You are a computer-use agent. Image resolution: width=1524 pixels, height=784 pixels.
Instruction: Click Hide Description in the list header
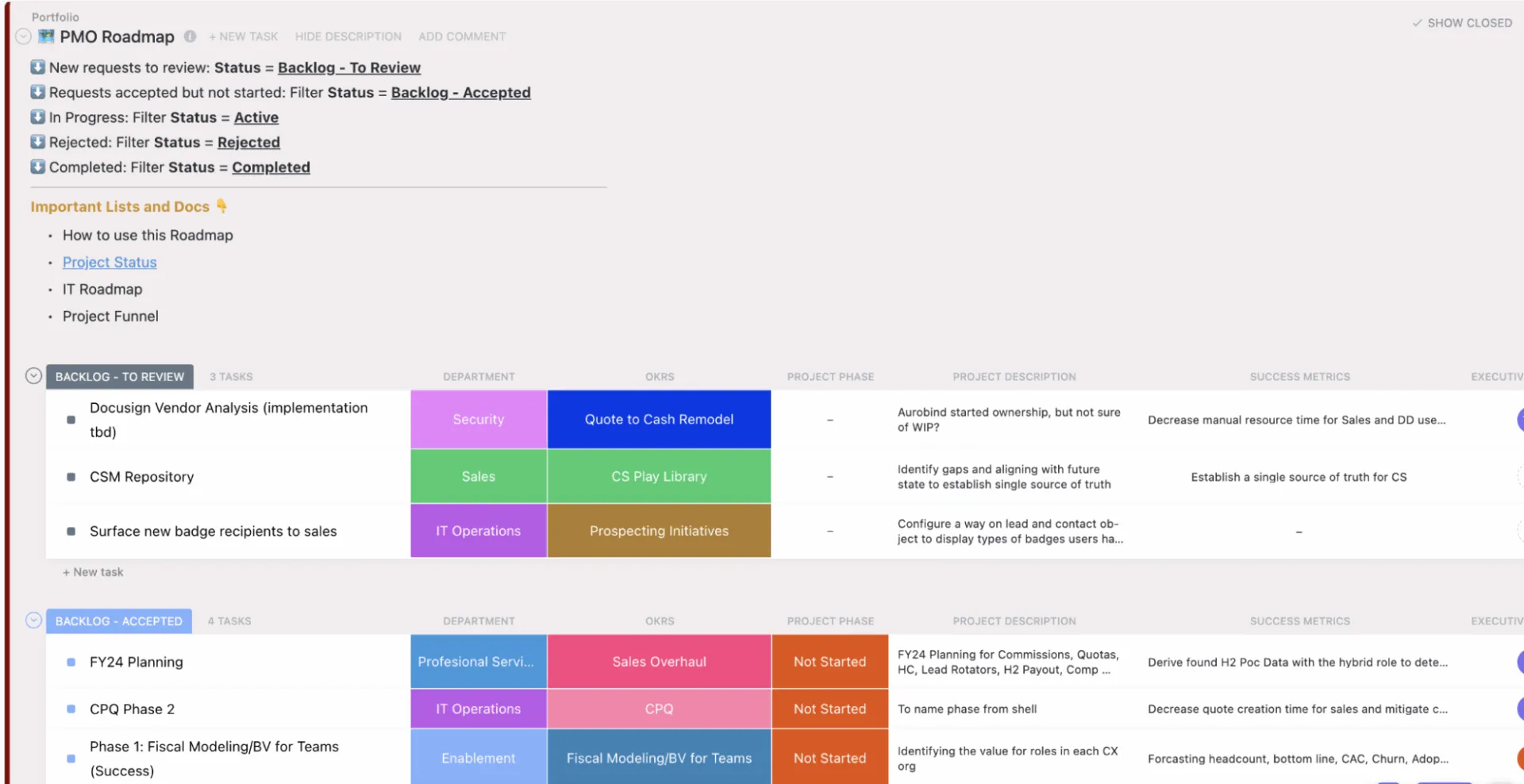348,37
